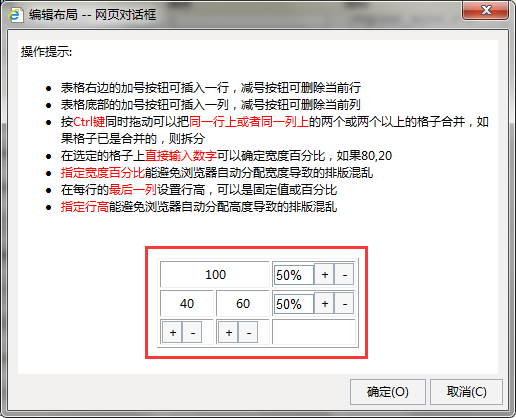
Task: Select the layout cell showing 40
Action: coord(187,304)
